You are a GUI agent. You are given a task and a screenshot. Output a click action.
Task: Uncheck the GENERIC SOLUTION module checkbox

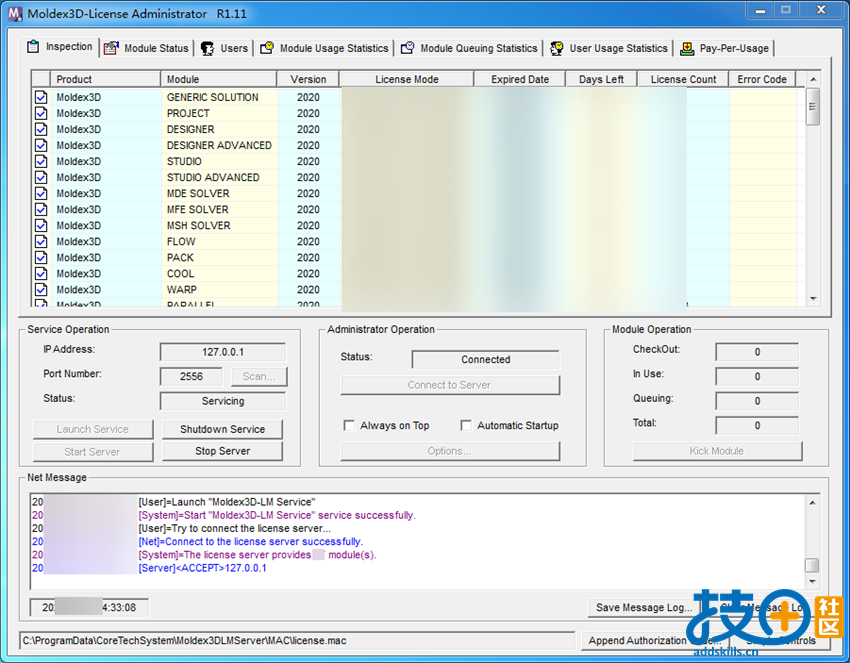pyautogui.click(x=41, y=98)
